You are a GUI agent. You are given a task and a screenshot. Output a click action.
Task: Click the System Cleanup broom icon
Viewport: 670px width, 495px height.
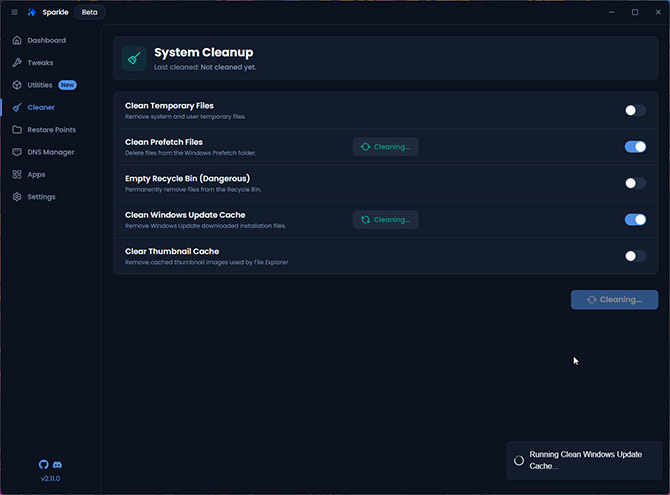(x=134, y=58)
